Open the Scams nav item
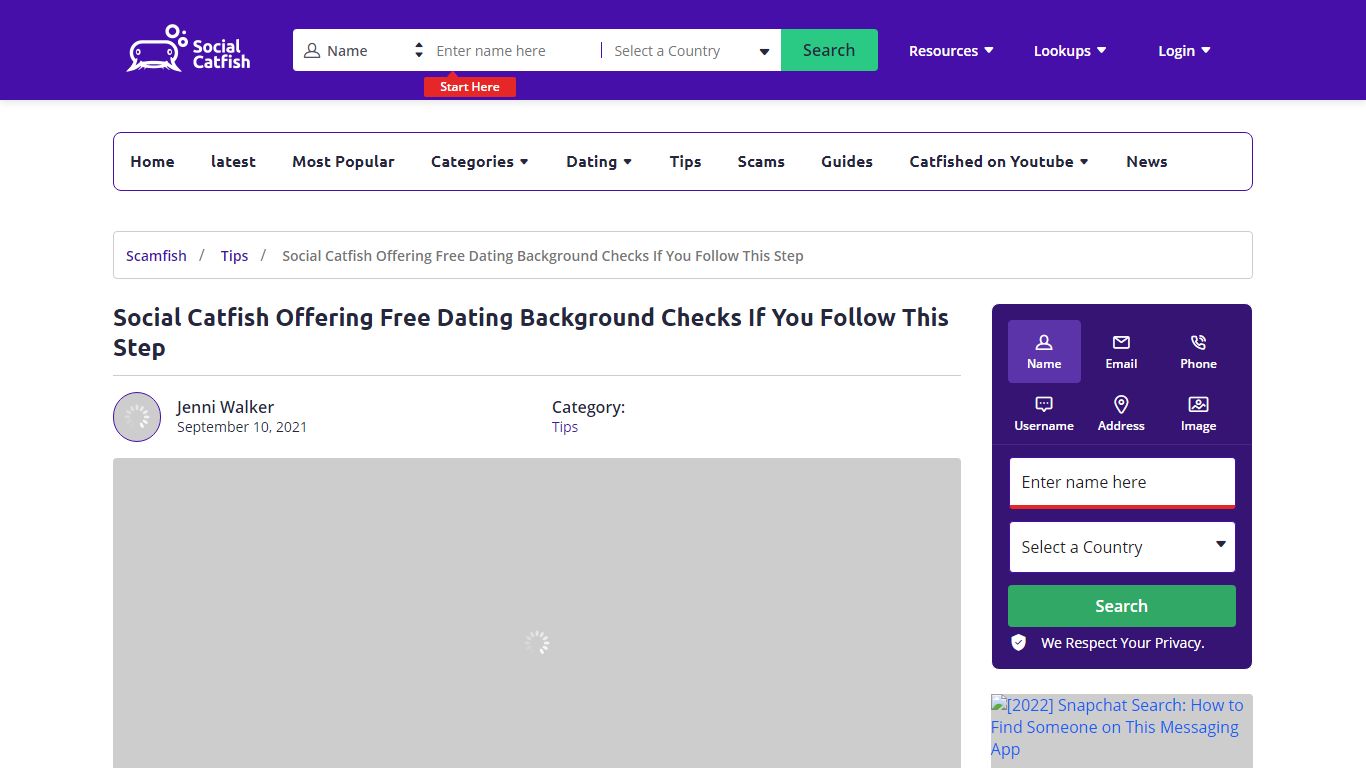Viewport: 1366px width, 768px height. (761, 161)
